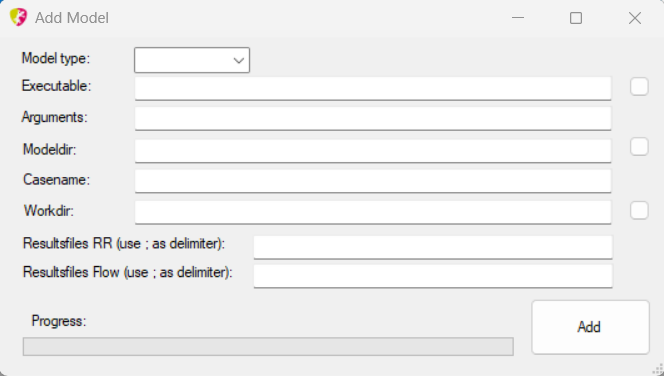Image resolution: width=664 pixels, height=376 pixels.
Task: Click the window resize grip
Action: tap(659, 370)
